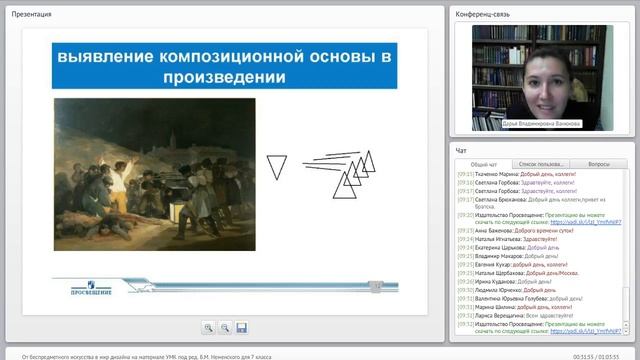The height and width of the screenshot is (360, 640).
Task: Click the Презентация panel title
Action: [31, 14]
